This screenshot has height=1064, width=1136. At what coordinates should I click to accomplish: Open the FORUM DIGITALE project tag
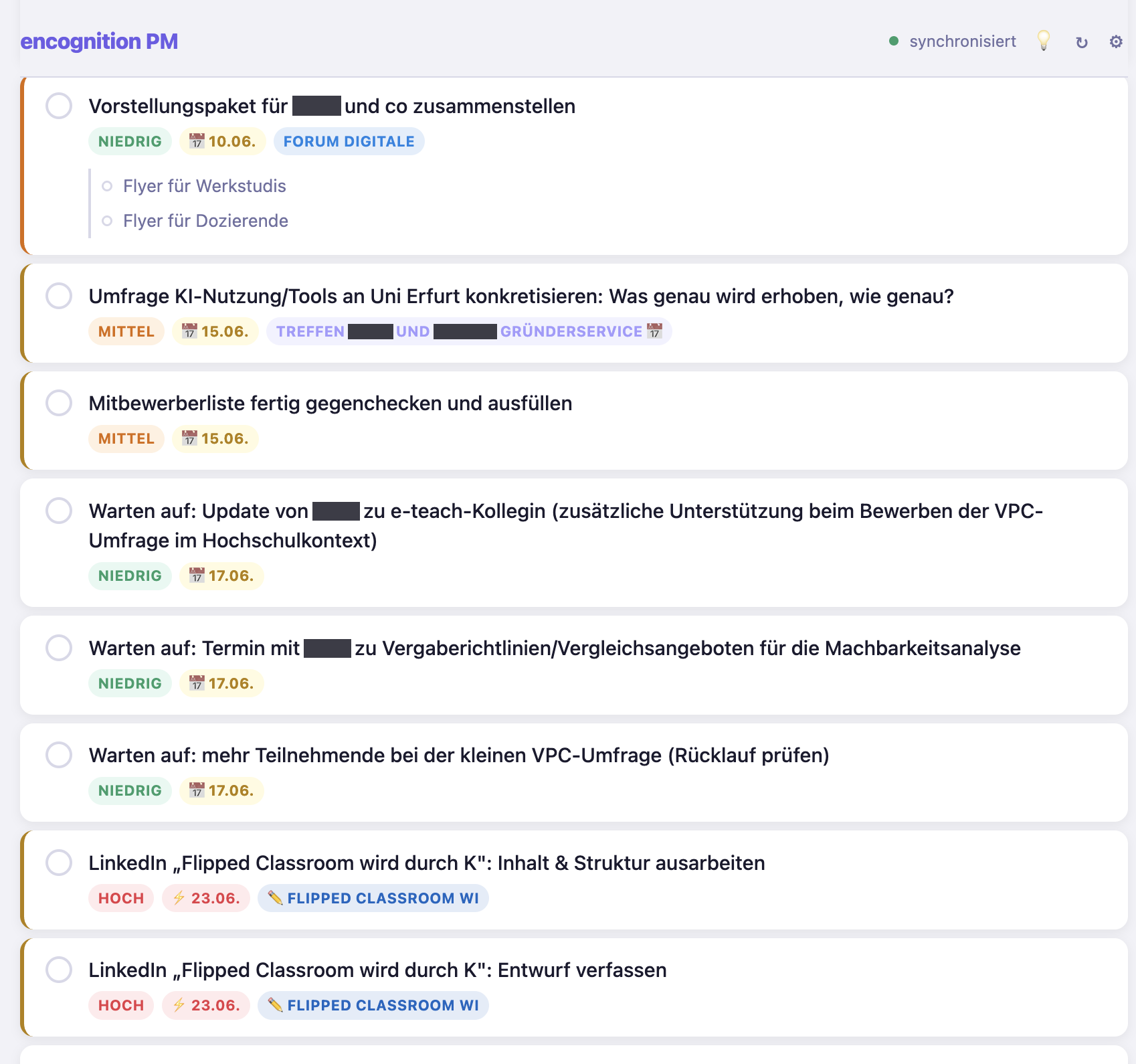[349, 141]
